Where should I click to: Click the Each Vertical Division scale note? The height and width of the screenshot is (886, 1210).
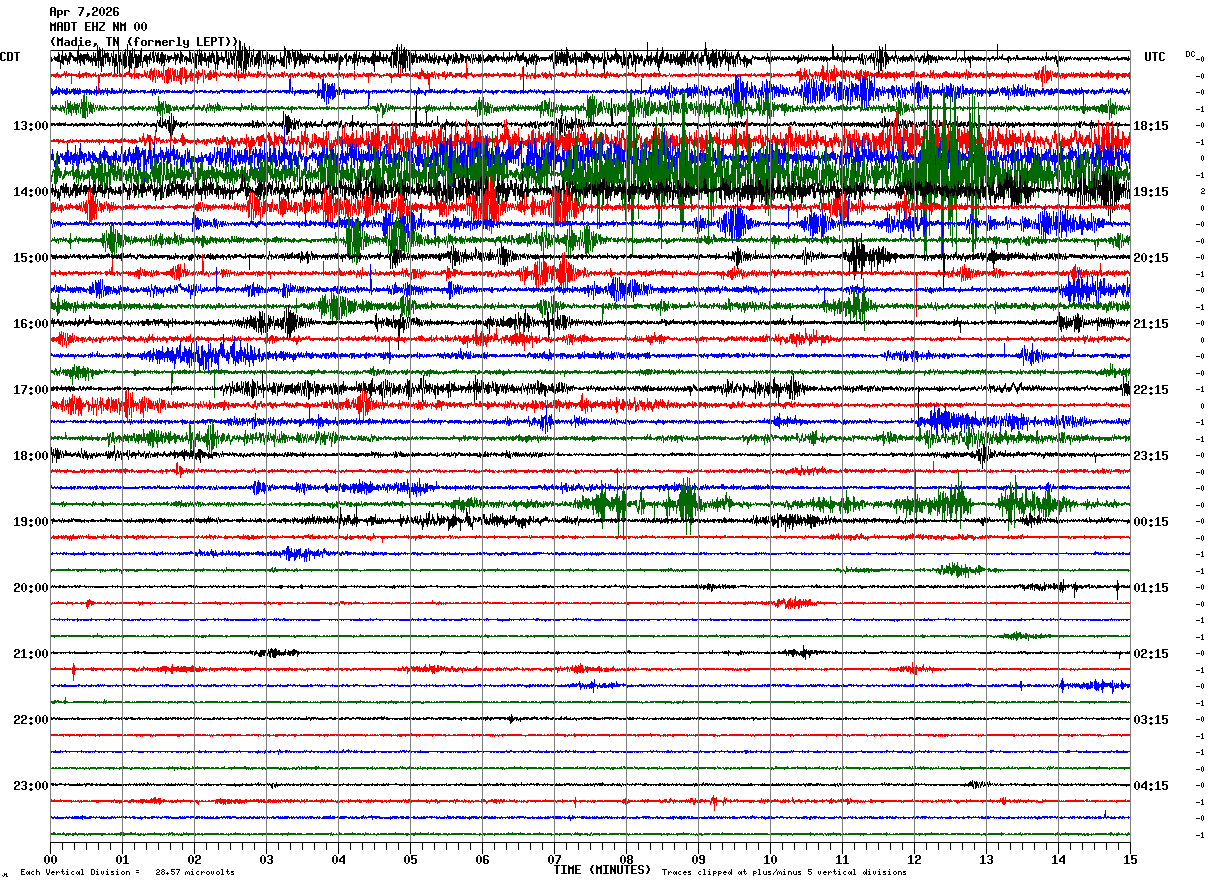click(x=127, y=872)
